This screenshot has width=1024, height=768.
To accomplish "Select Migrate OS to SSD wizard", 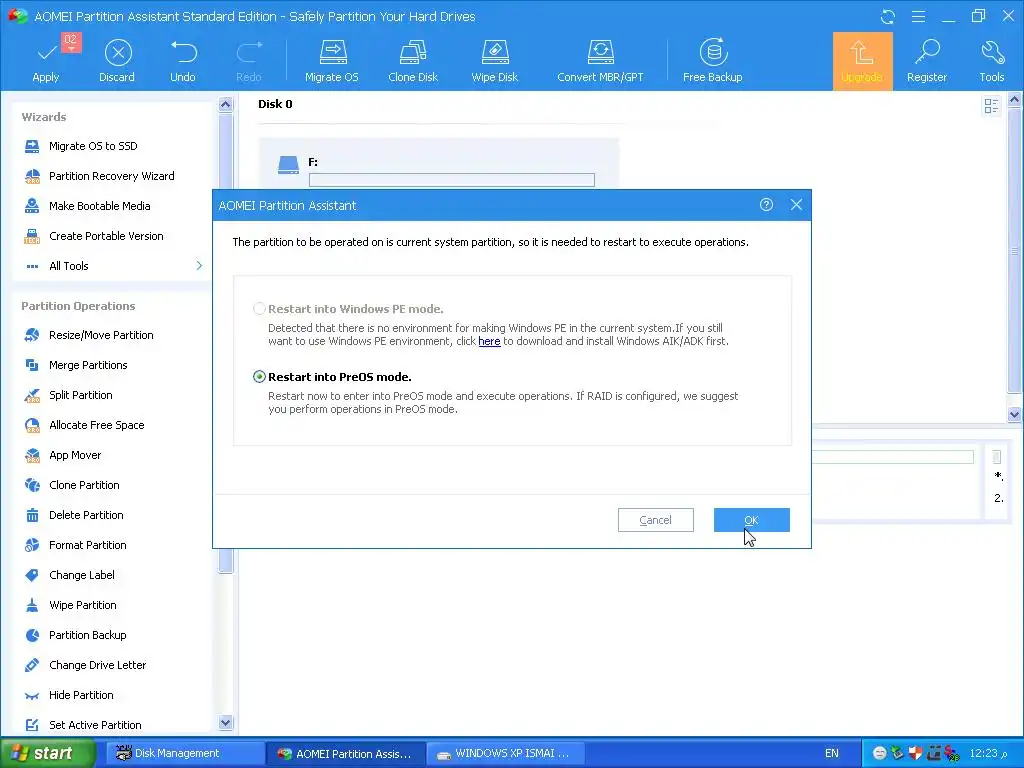I will click(x=93, y=146).
